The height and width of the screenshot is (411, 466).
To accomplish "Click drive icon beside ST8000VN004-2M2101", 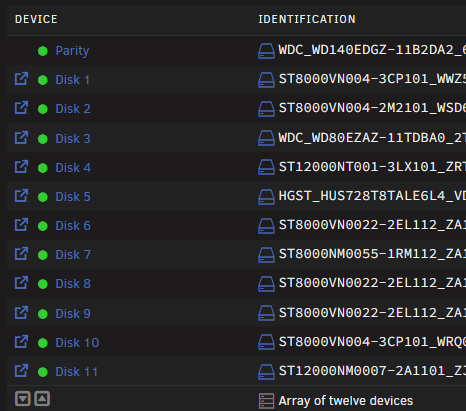I will click(x=266, y=109).
